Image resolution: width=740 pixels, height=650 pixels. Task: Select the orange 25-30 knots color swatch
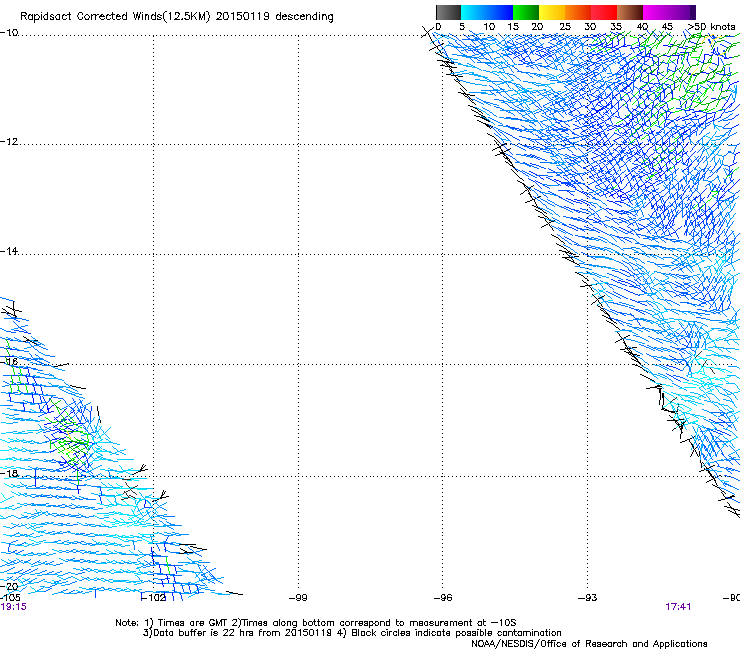(x=578, y=12)
